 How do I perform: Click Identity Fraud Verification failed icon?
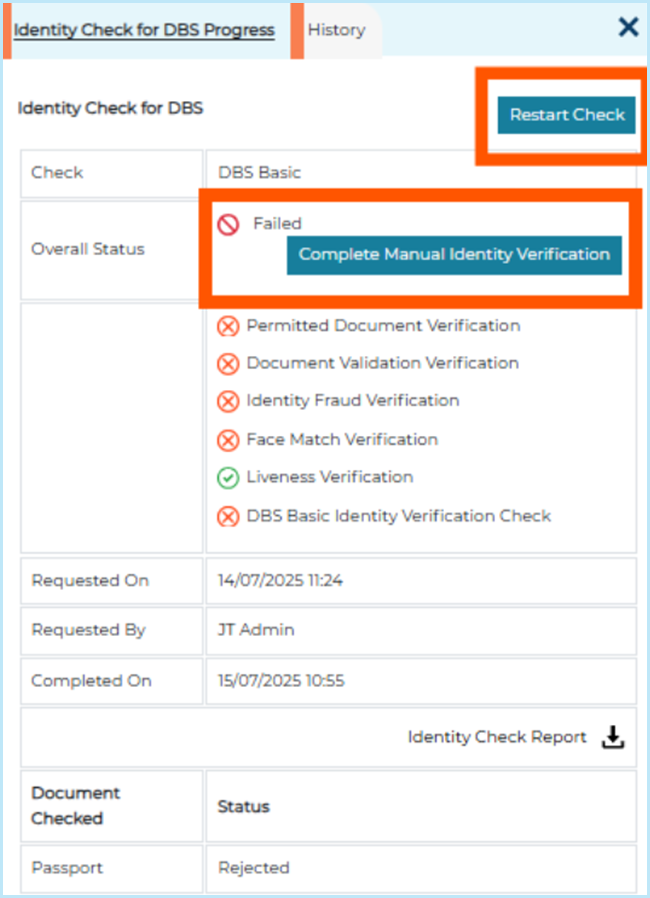point(228,401)
